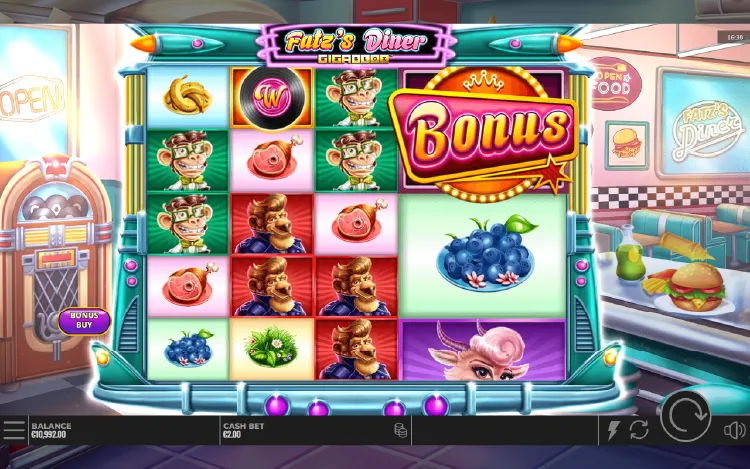Image resolution: width=750 pixels, height=469 pixels.
Task: Click the small blueberries symbol
Action: point(188,349)
